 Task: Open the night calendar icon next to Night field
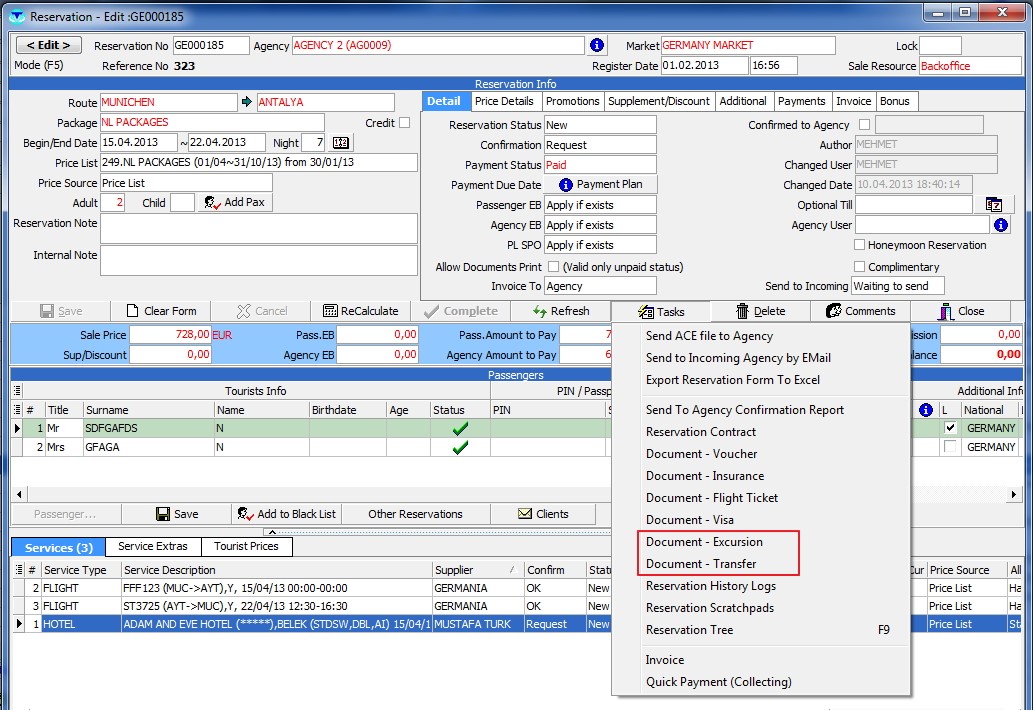click(341, 143)
